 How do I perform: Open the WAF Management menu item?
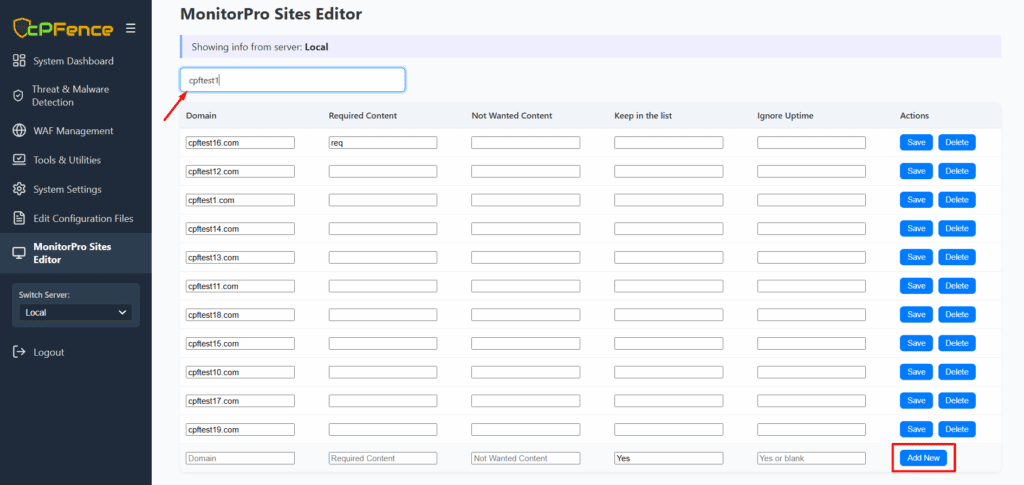[x=73, y=131]
